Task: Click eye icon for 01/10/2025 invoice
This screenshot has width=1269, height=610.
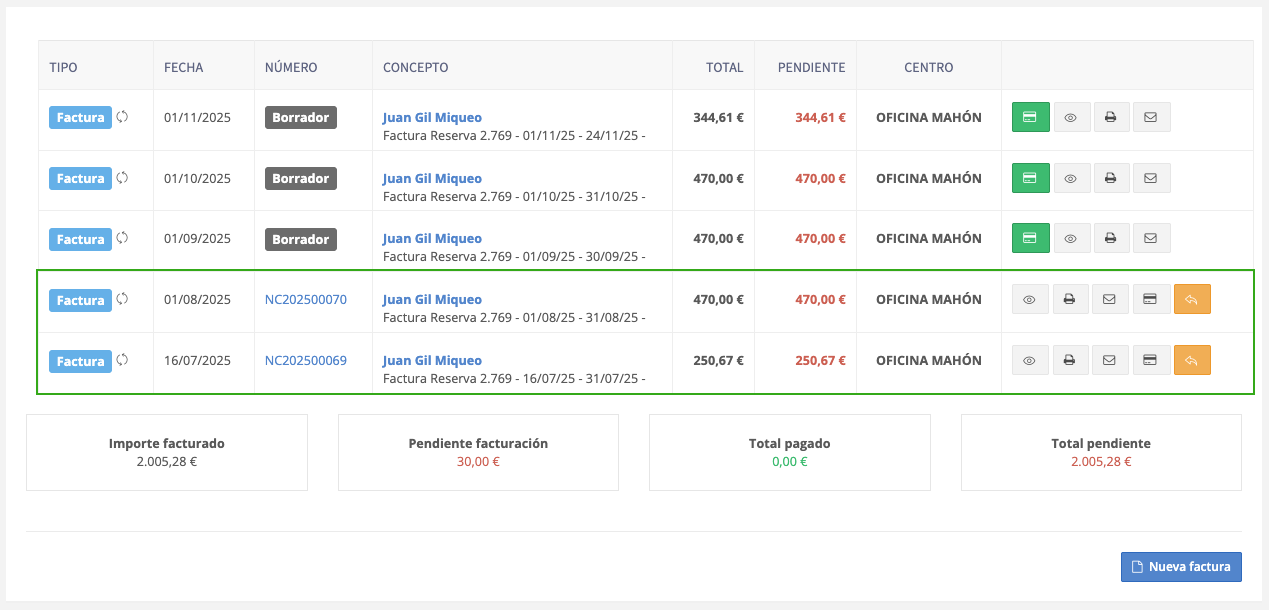Action: (1070, 178)
